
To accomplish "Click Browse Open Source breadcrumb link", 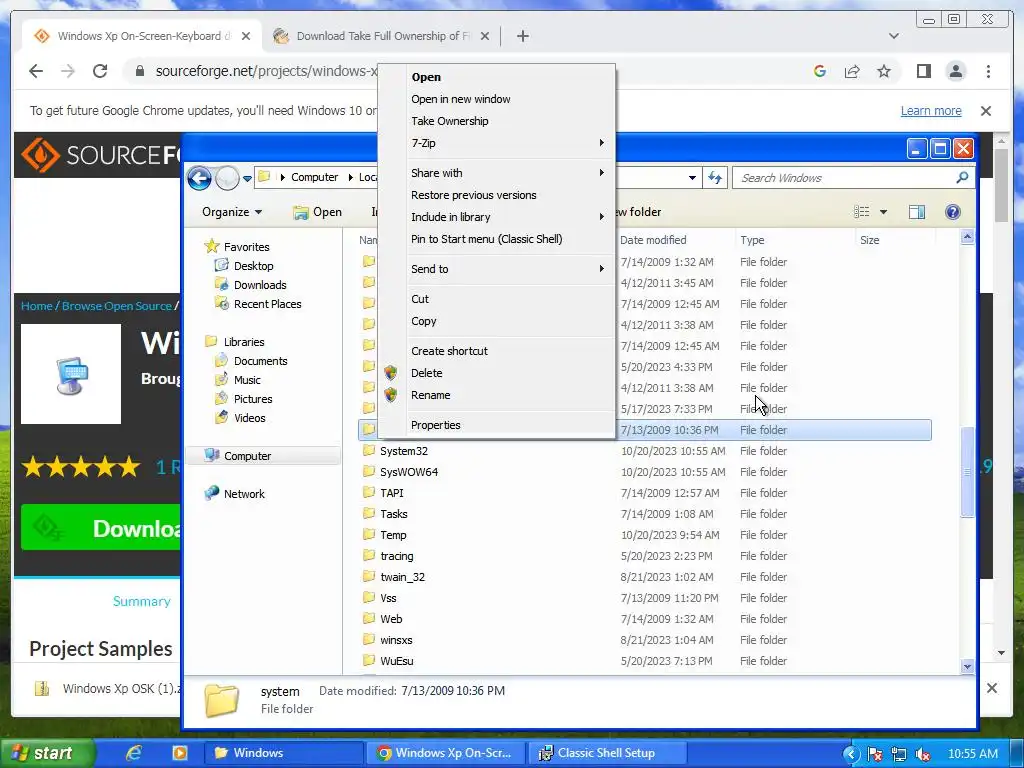I will click(x=116, y=306).
